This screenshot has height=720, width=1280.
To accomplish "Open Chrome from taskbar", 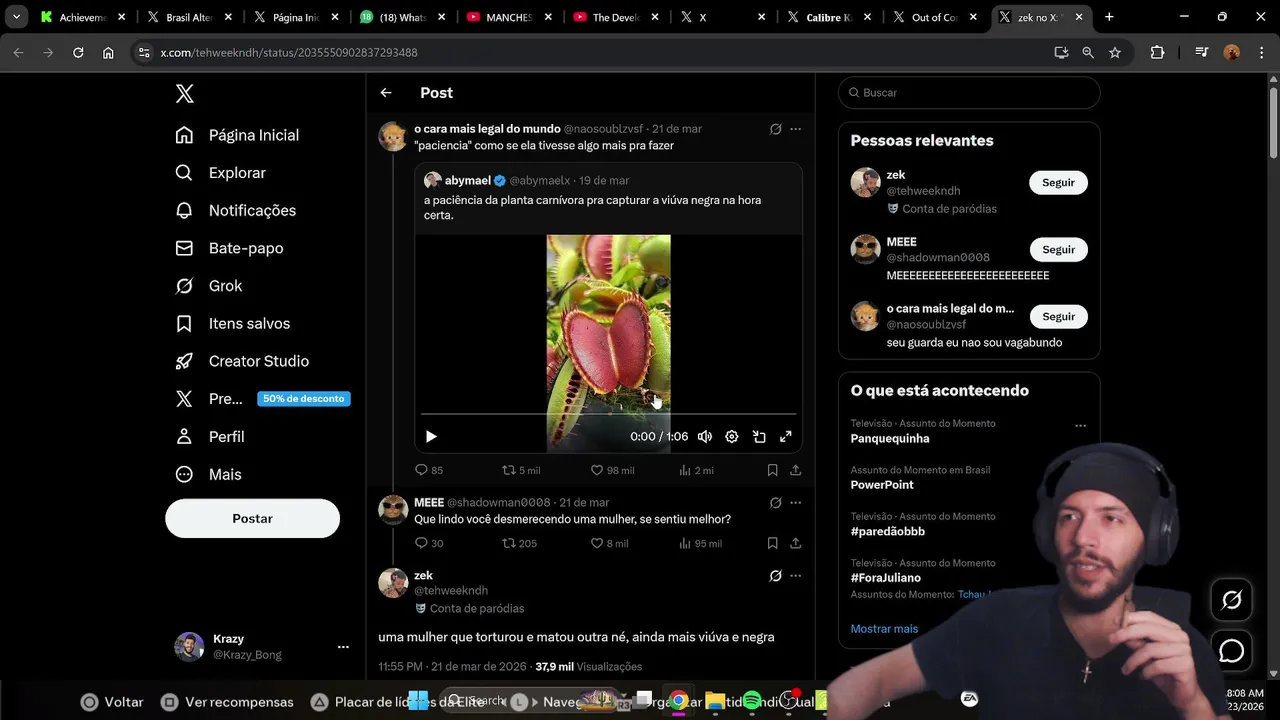I will pyautogui.click(x=679, y=700).
